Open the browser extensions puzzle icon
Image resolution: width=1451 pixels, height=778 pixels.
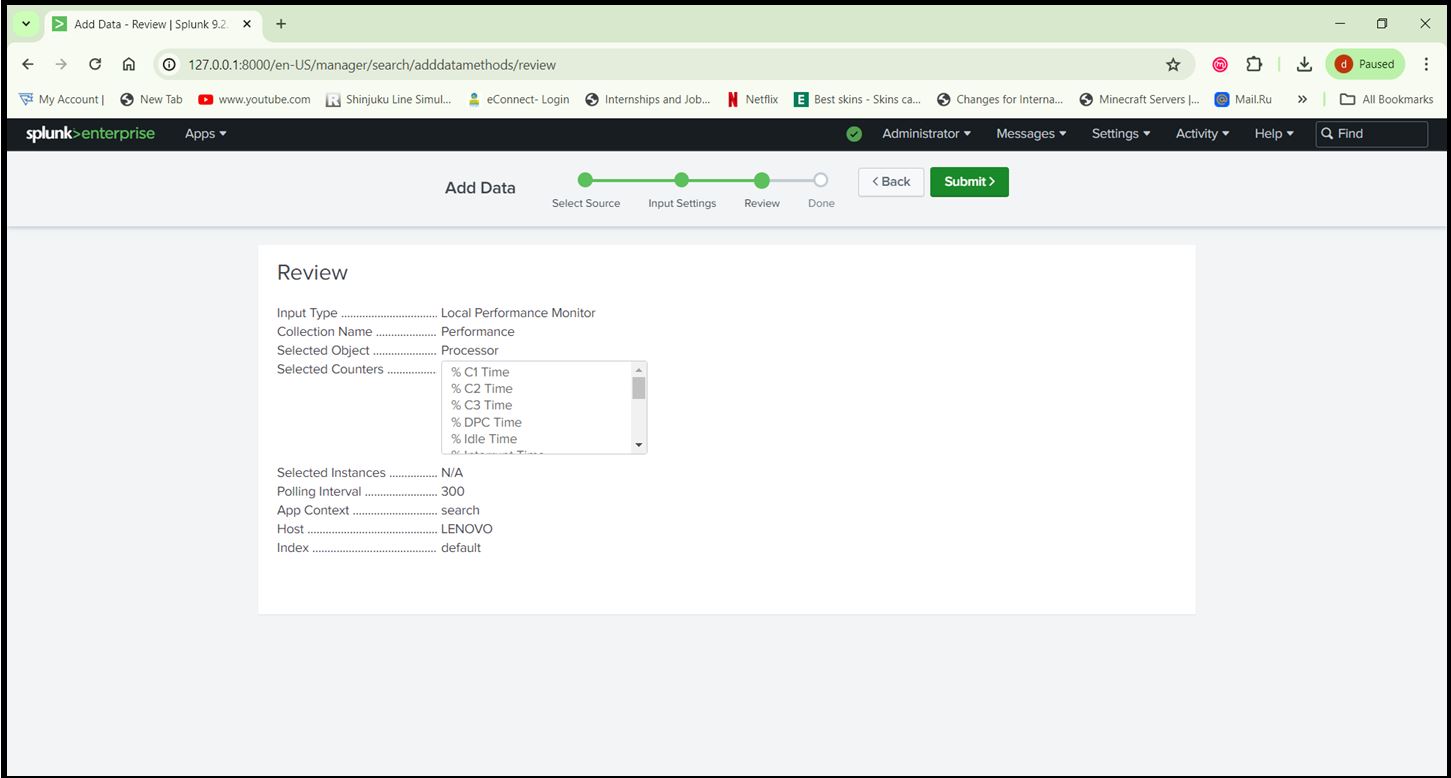tap(1254, 64)
